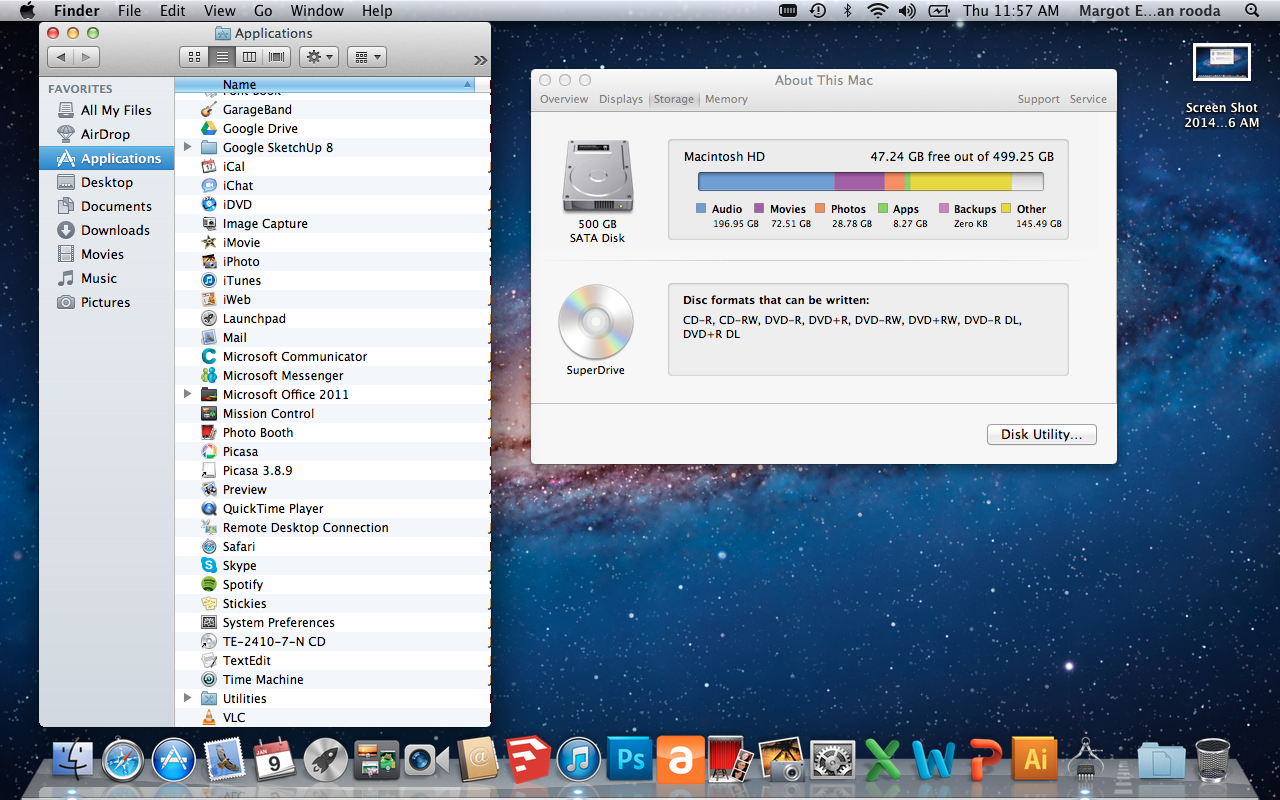1280x800 pixels.
Task: Go back in Finder window
Action: (61, 57)
